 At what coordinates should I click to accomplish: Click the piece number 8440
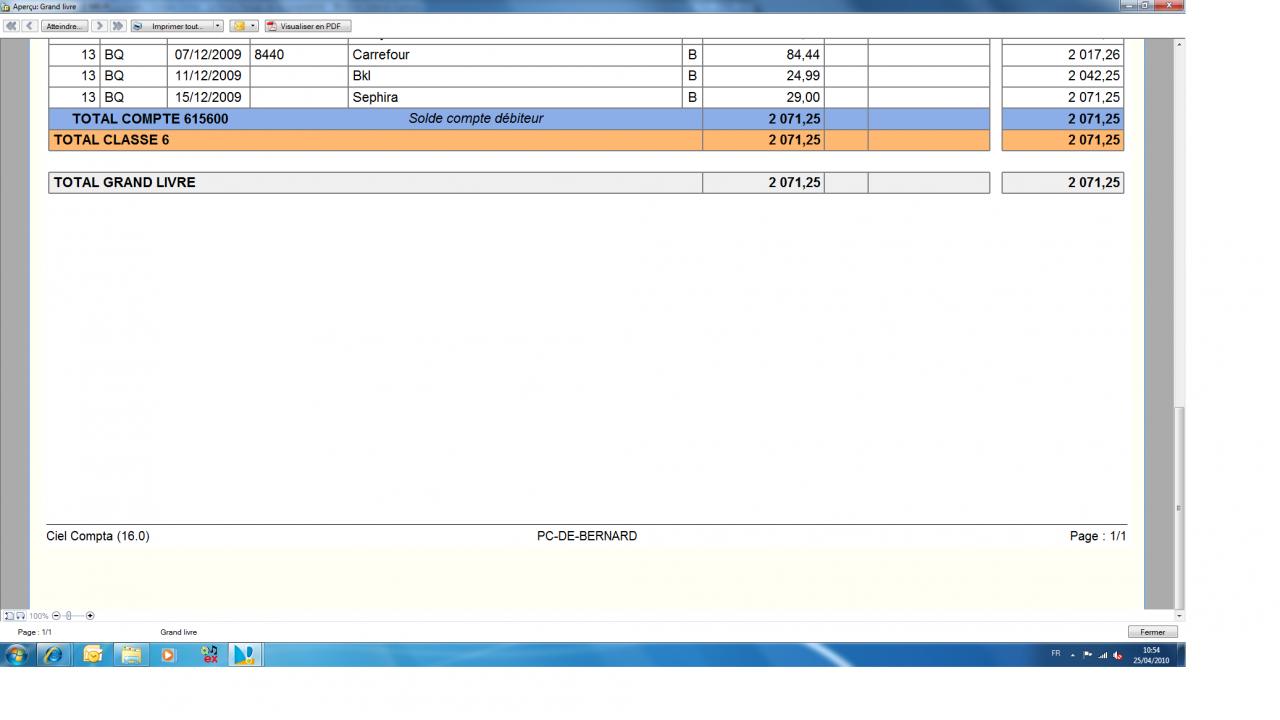269,55
